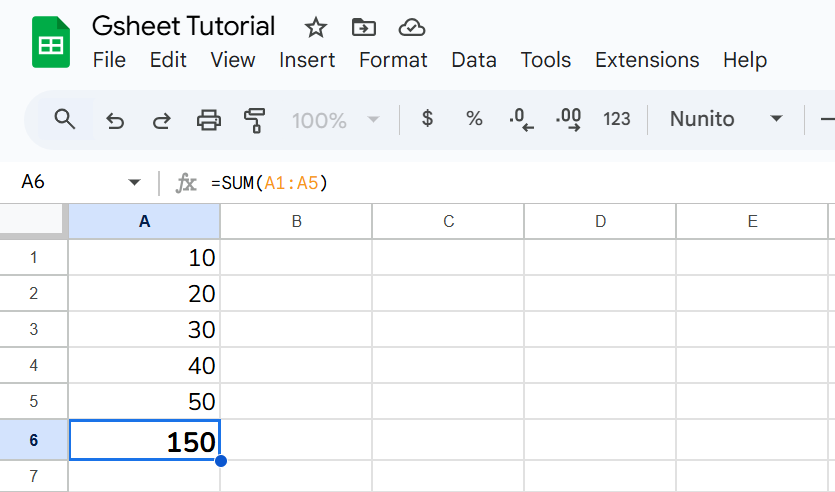The image size is (835, 492).
Task: Print the spreadsheet using printer icon
Action: (208, 120)
